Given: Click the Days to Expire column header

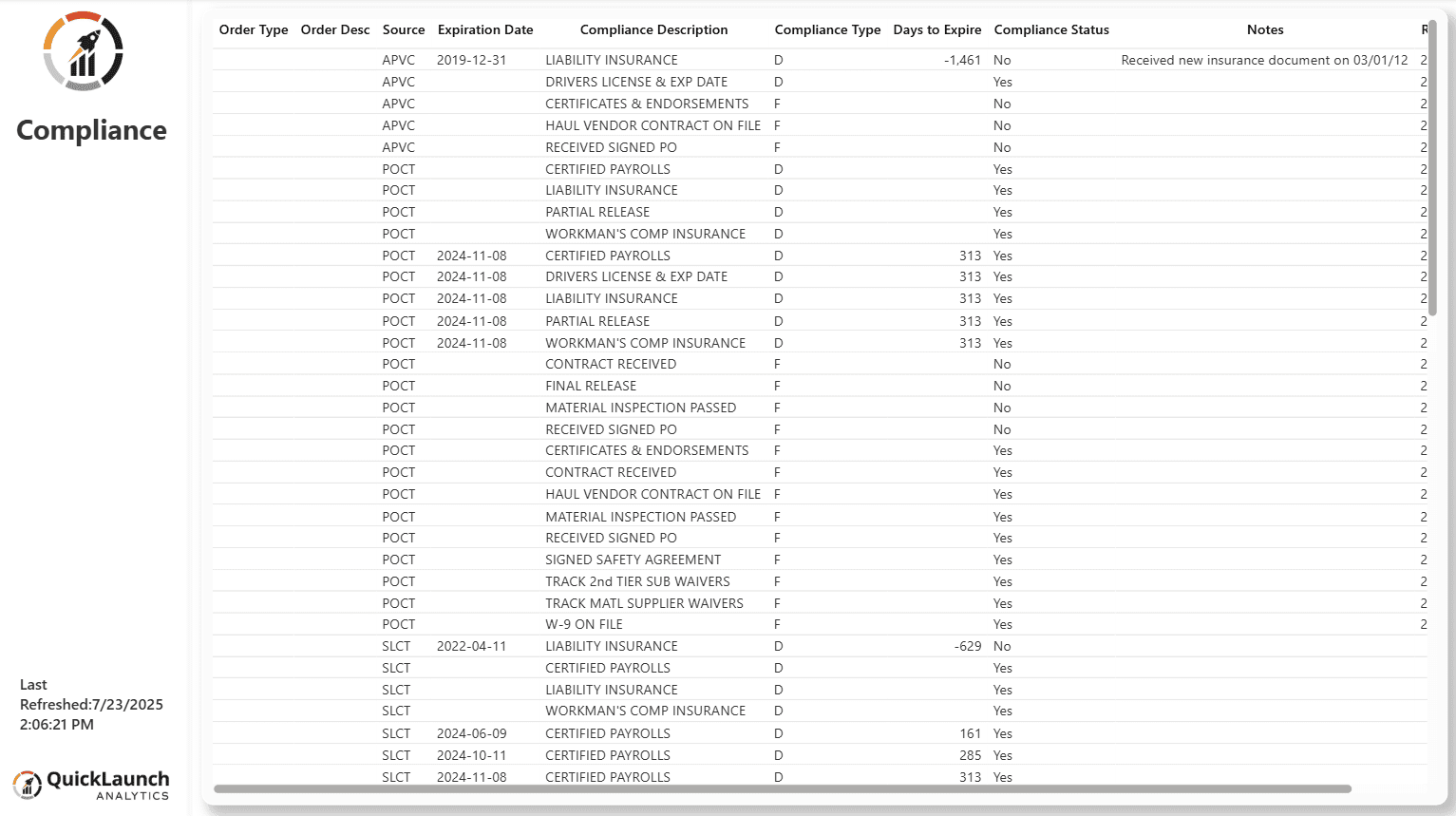Looking at the screenshot, I should click(x=937, y=30).
